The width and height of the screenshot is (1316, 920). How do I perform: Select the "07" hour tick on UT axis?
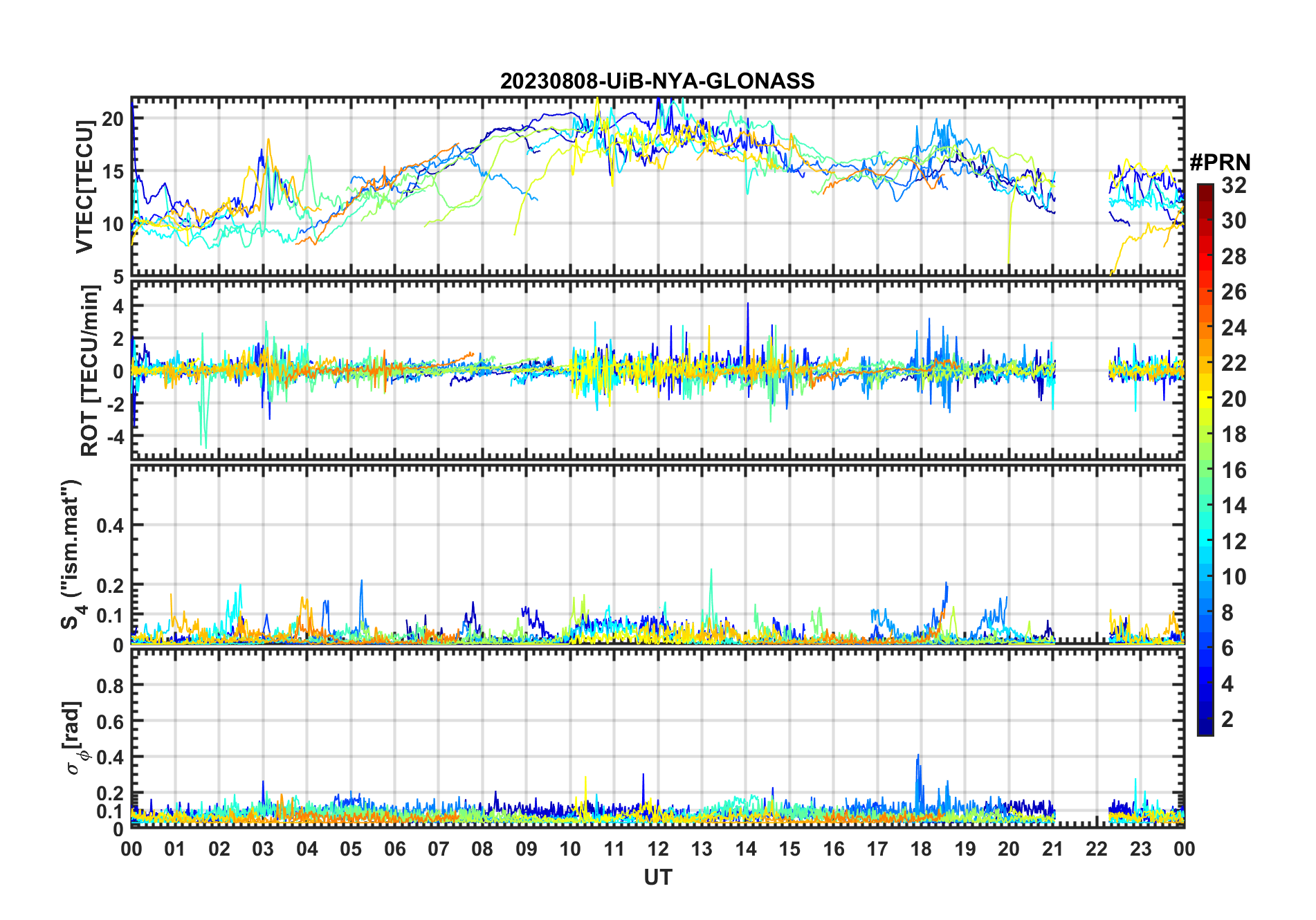tap(439, 849)
